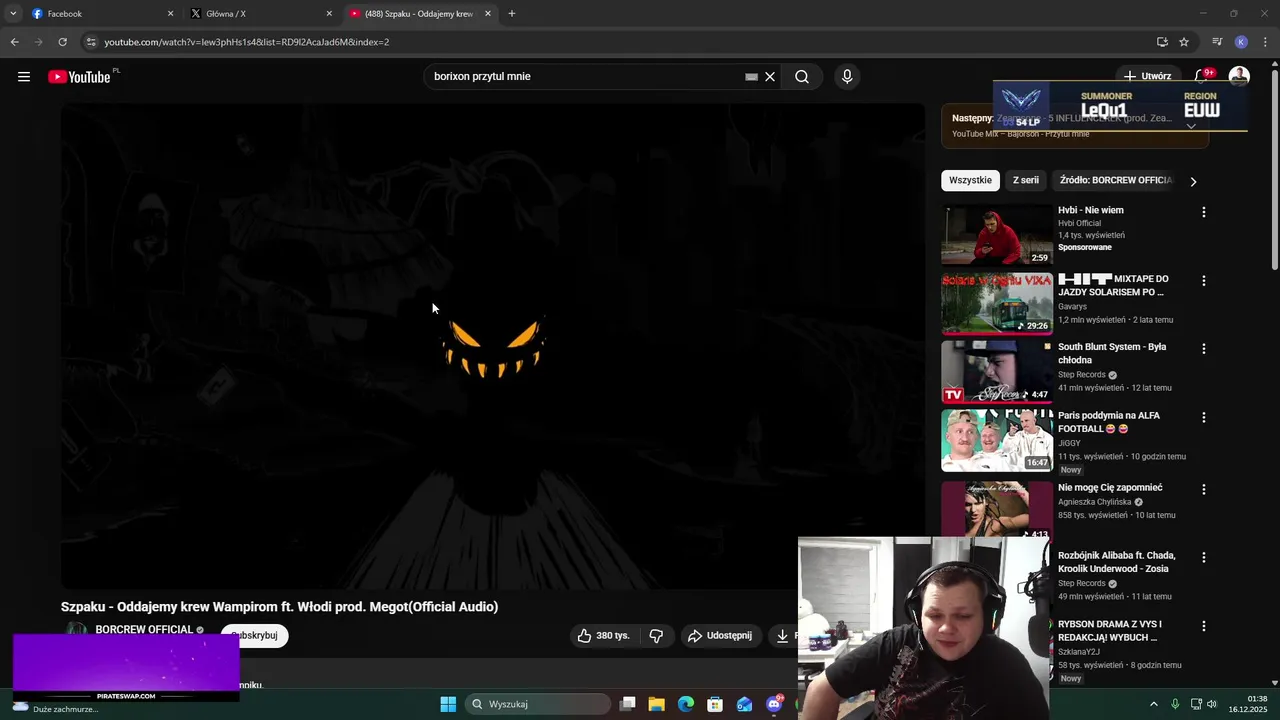The height and width of the screenshot is (720, 1280).
Task: Open the Utwórz create button
Action: [1147, 76]
